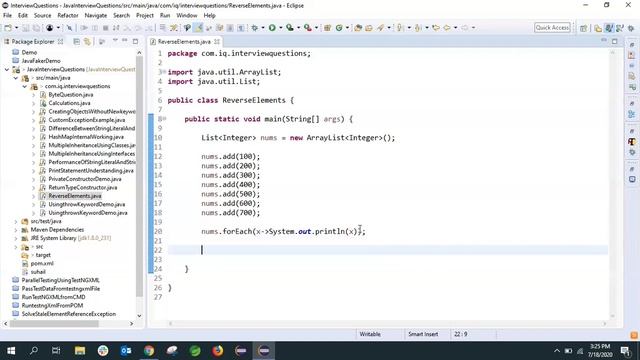Select the ReverseElements.java editor tab
Viewport: 640px width, 360px height.
(x=184, y=42)
